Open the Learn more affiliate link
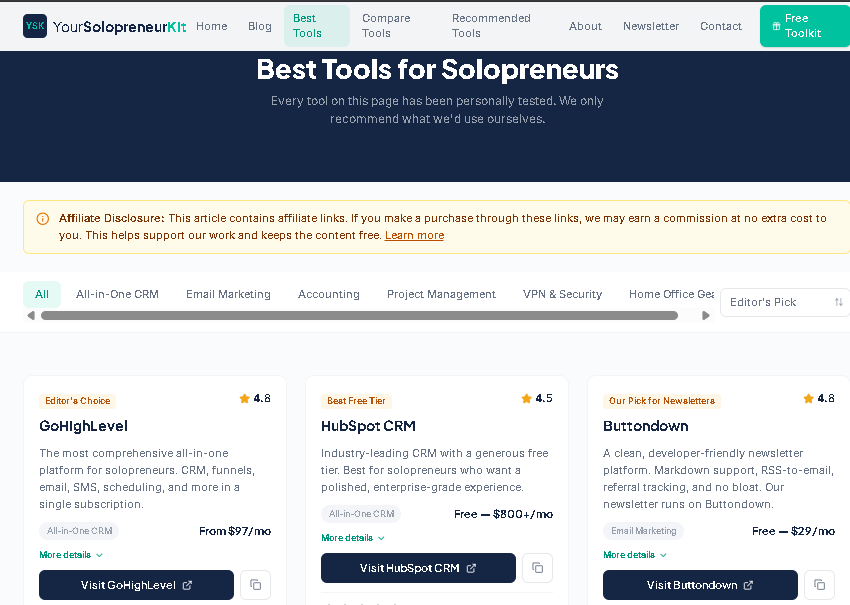The image size is (850, 605). tap(414, 235)
